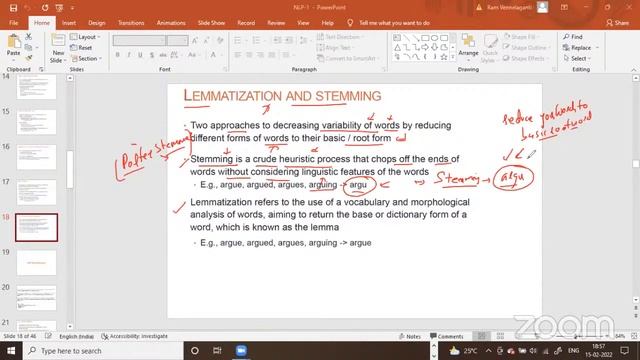This screenshot has height=360, width=640.
Task: Open the Review tab
Action: 276,23
